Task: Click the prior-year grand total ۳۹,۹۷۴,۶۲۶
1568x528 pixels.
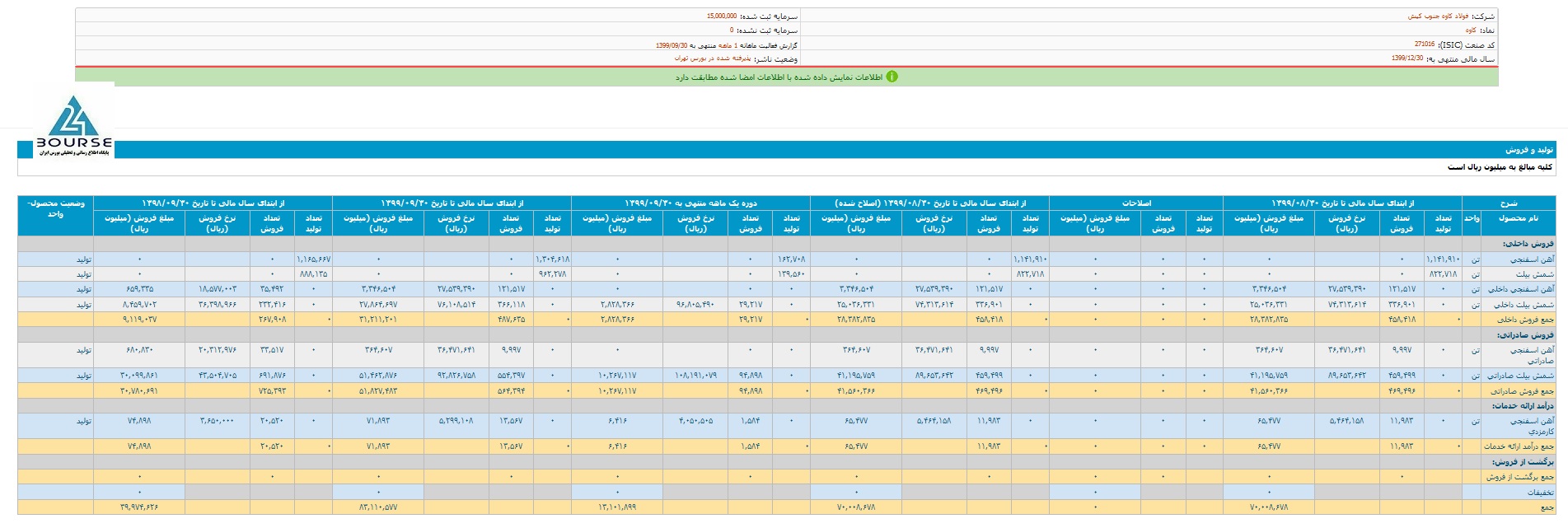Action: (x=139, y=507)
